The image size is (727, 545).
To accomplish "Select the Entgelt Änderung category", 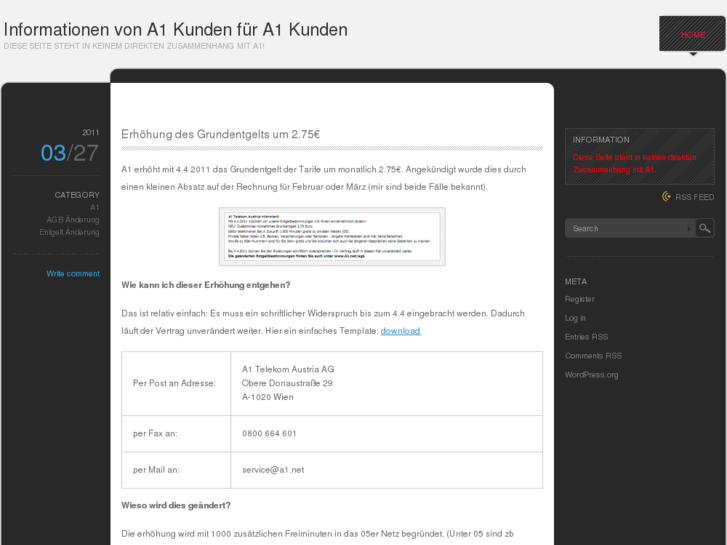I will 69,232.
